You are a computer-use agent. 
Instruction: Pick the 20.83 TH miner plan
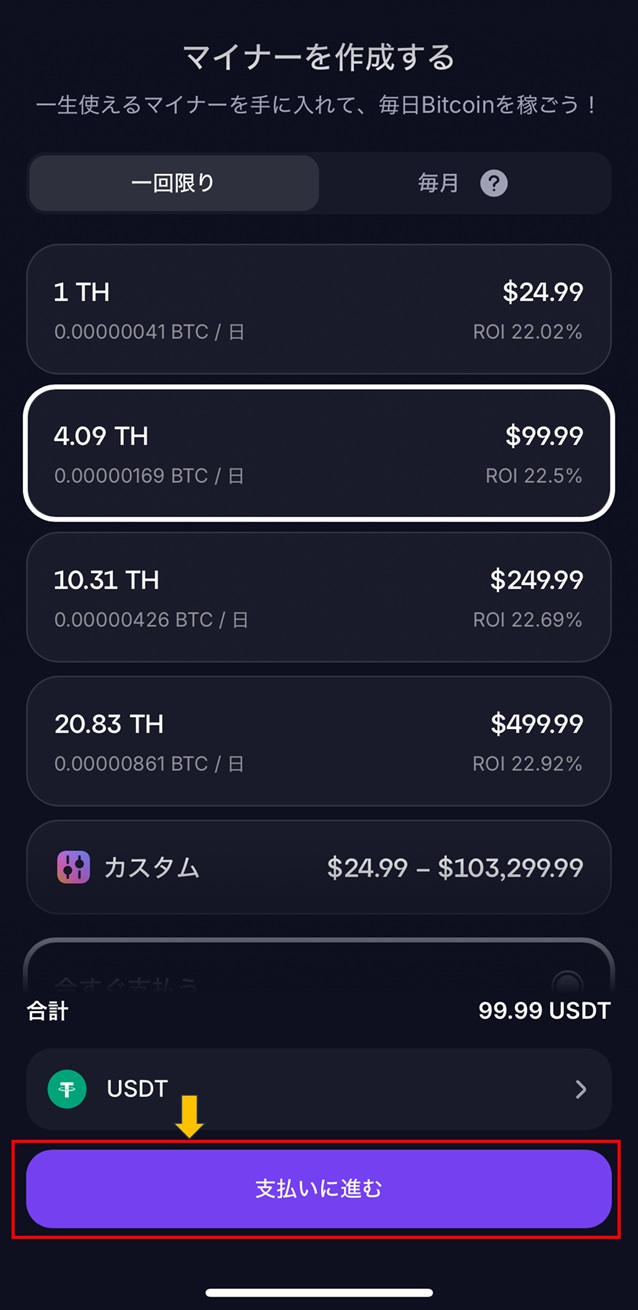pos(318,741)
